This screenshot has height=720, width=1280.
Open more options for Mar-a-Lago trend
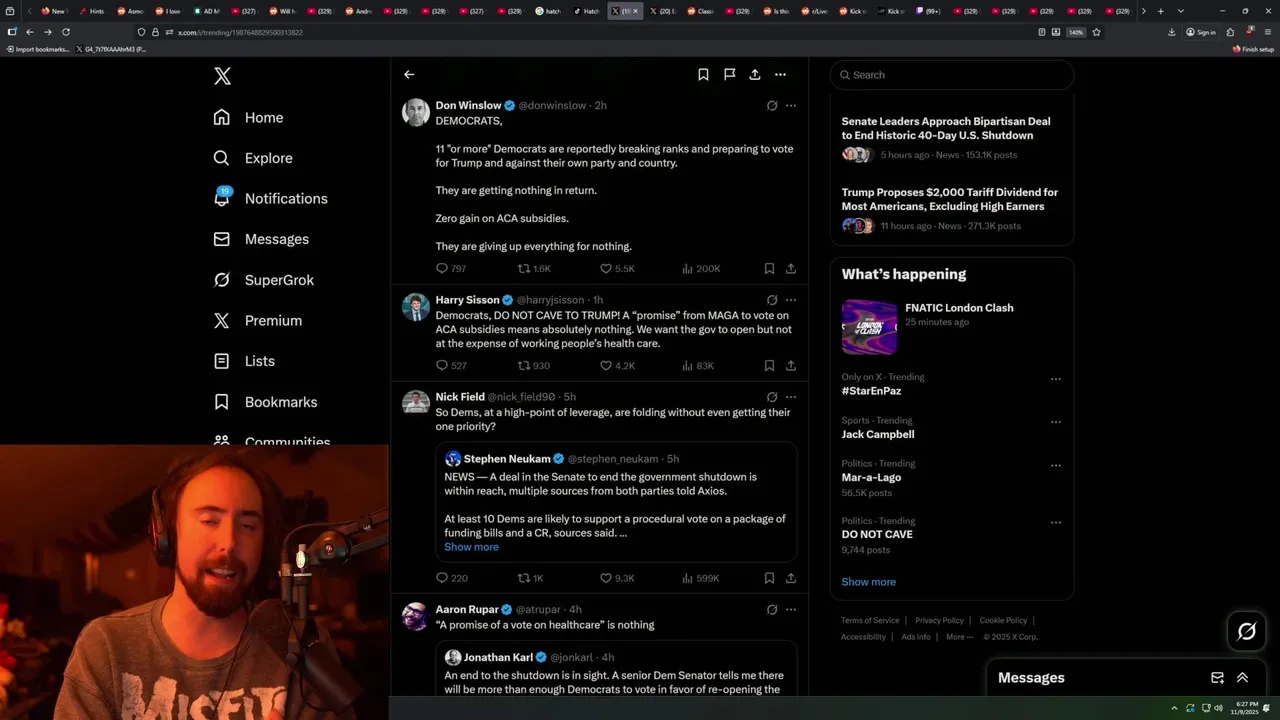[x=1055, y=465]
